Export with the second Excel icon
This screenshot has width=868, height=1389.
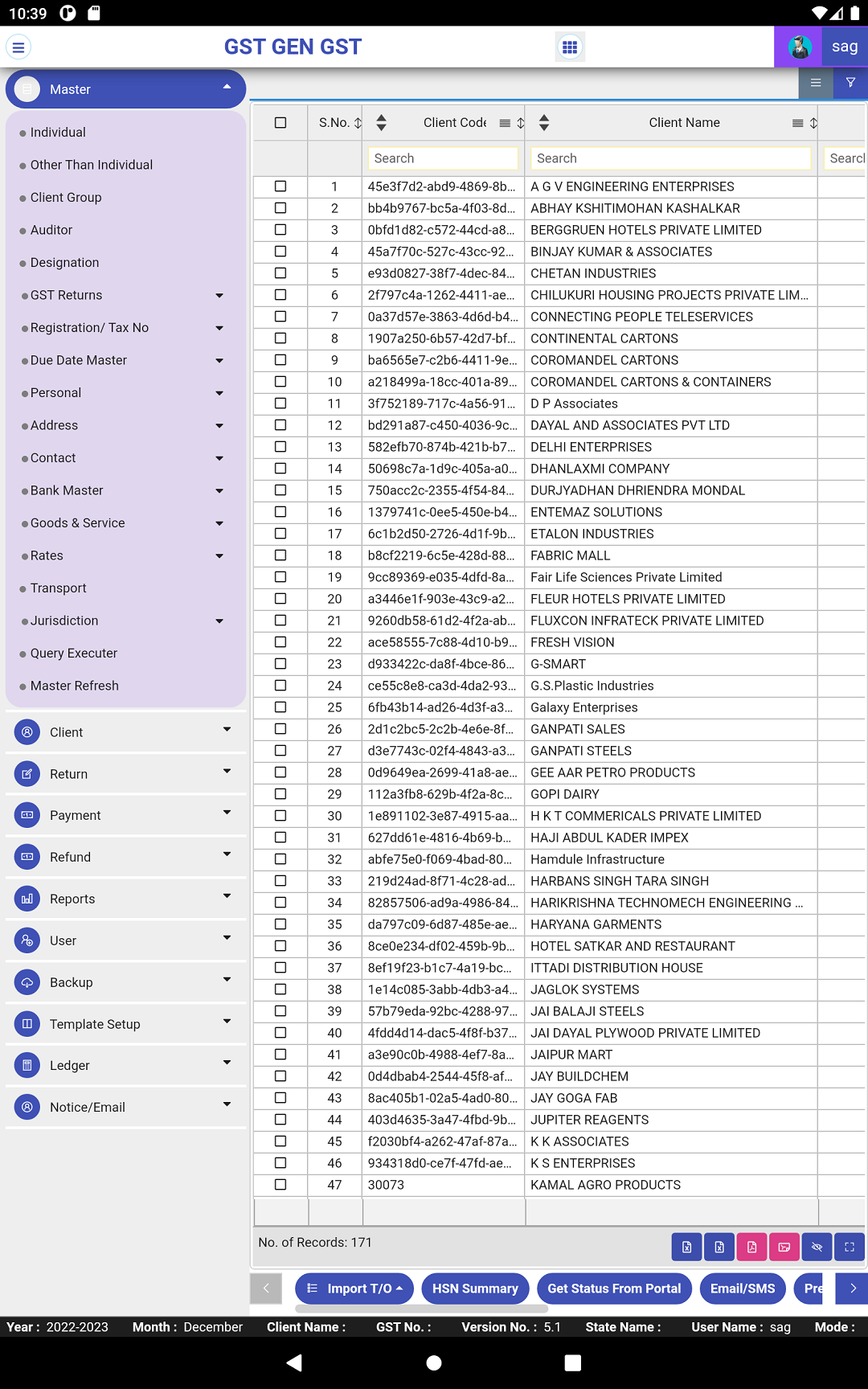[x=719, y=1247]
